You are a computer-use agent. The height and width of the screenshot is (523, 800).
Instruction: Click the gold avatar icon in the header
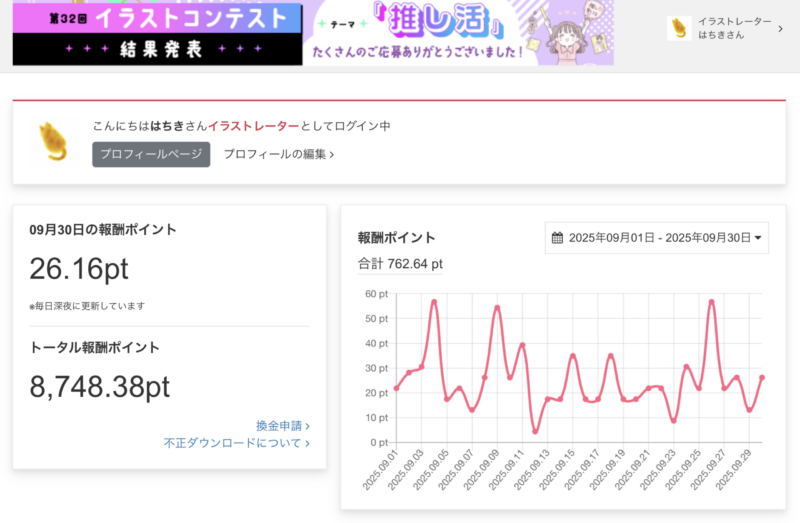[x=679, y=28]
